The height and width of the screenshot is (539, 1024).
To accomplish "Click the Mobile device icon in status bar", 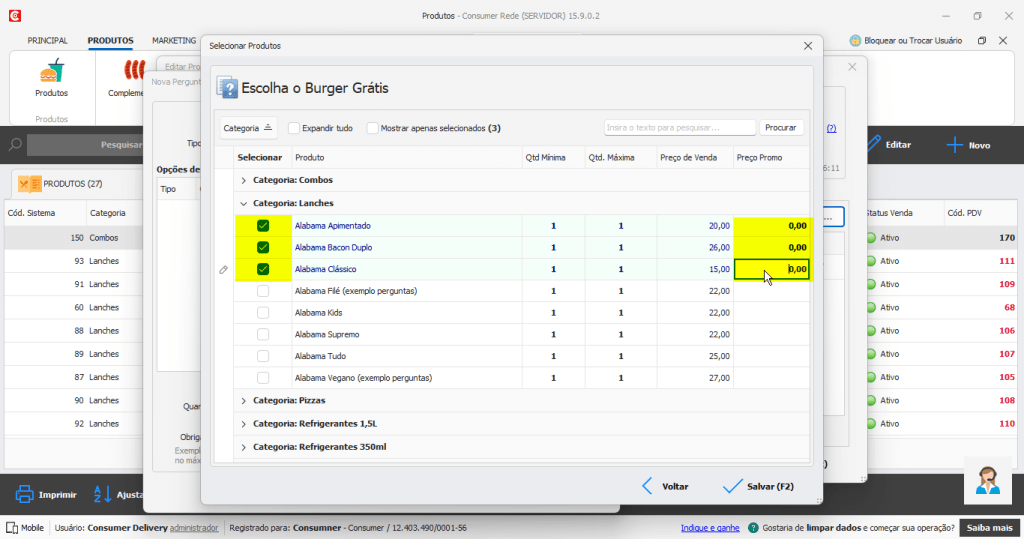I will [x=12, y=528].
